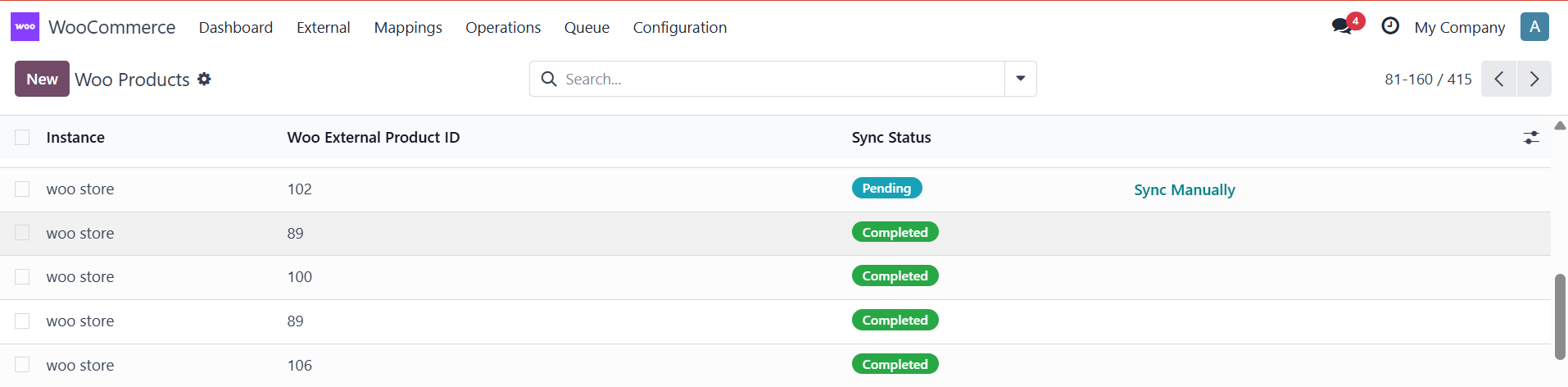Open the user avatar A menu
1568x387 pixels.
(x=1534, y=27)
